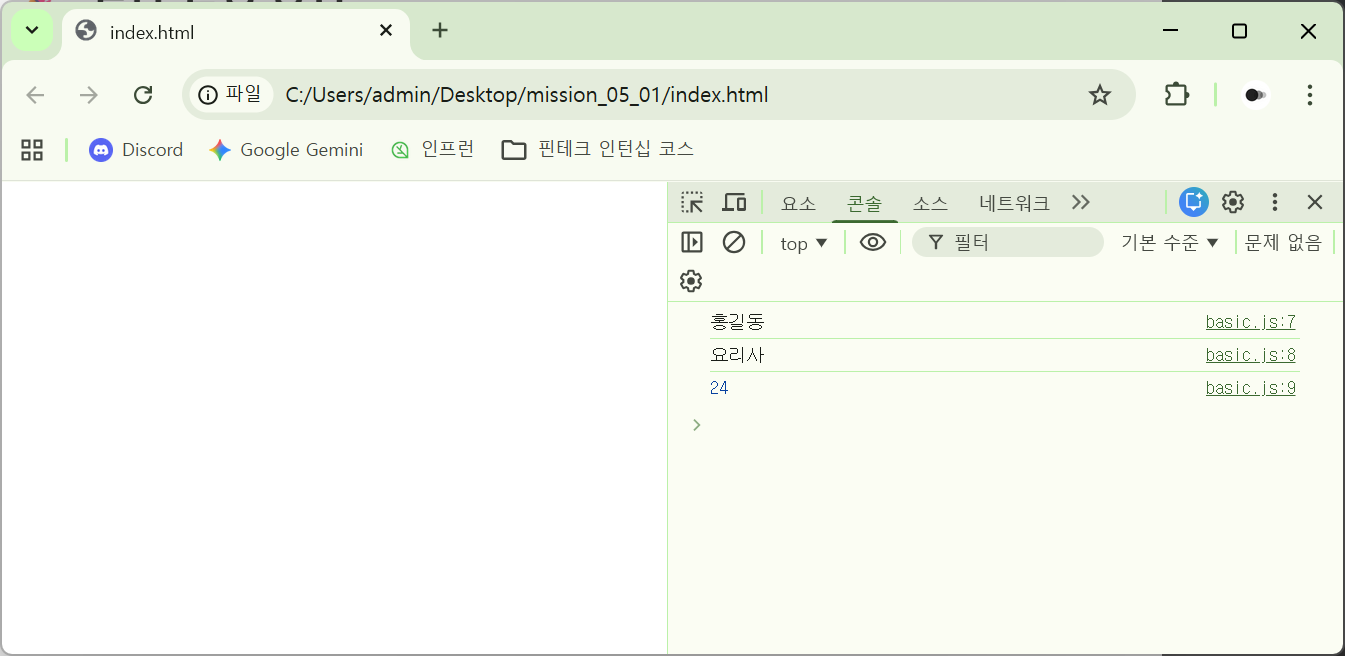Open the DevTools three-dot customize menu
Image resolution: width=1345 pixels, height=656 pixels.
tap(1274, 202)
